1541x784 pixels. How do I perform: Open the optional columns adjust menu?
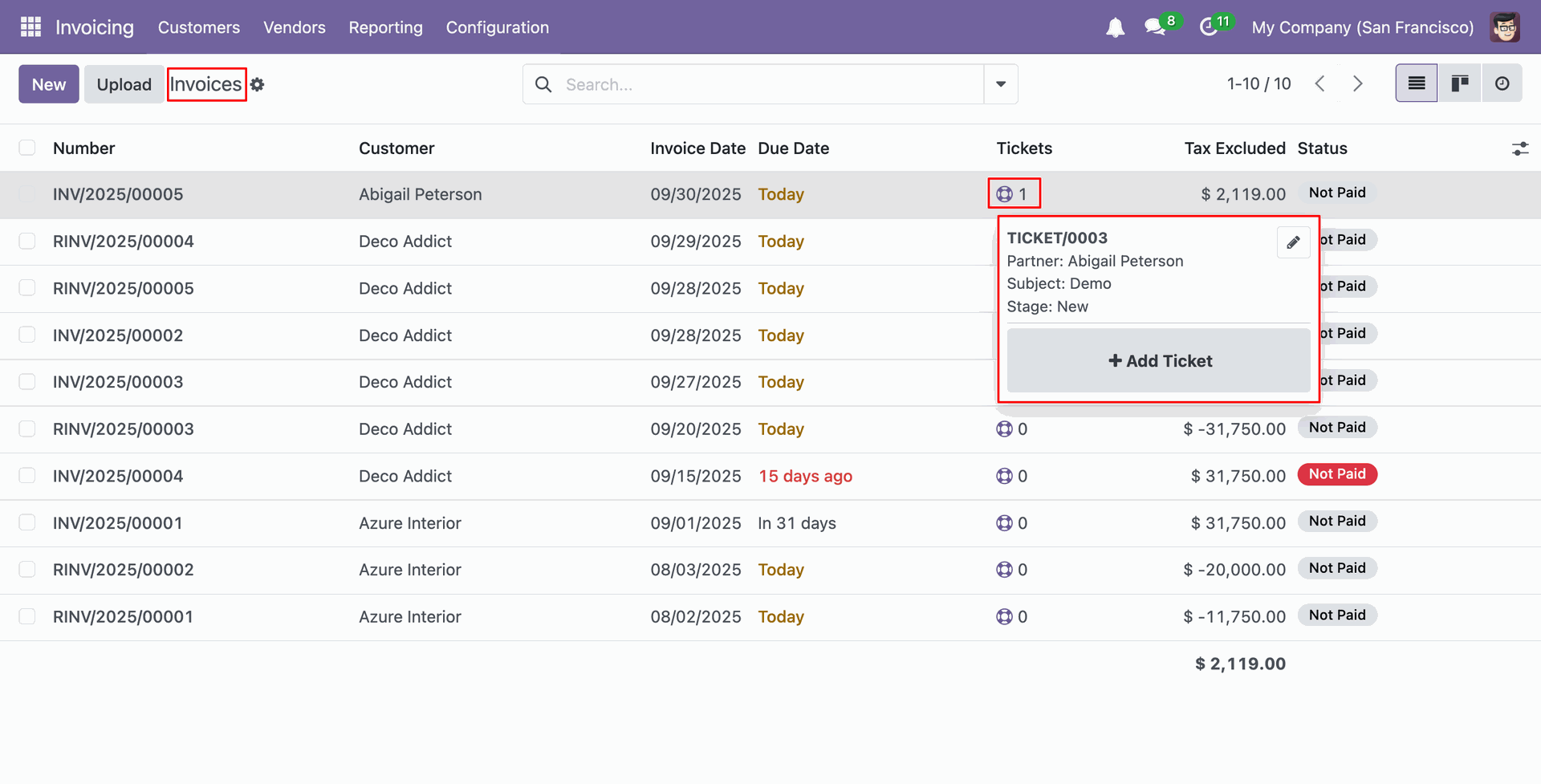pos(1520,148)
